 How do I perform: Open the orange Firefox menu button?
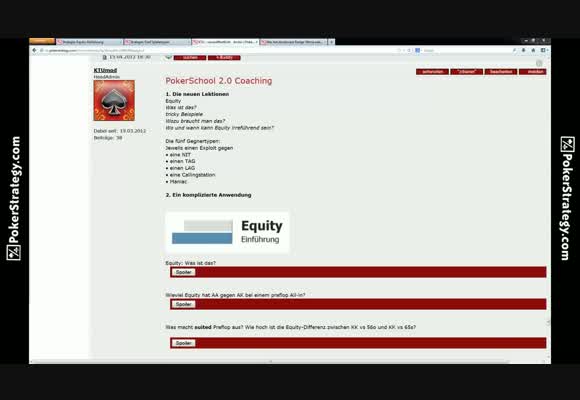[x=42, y=41]
